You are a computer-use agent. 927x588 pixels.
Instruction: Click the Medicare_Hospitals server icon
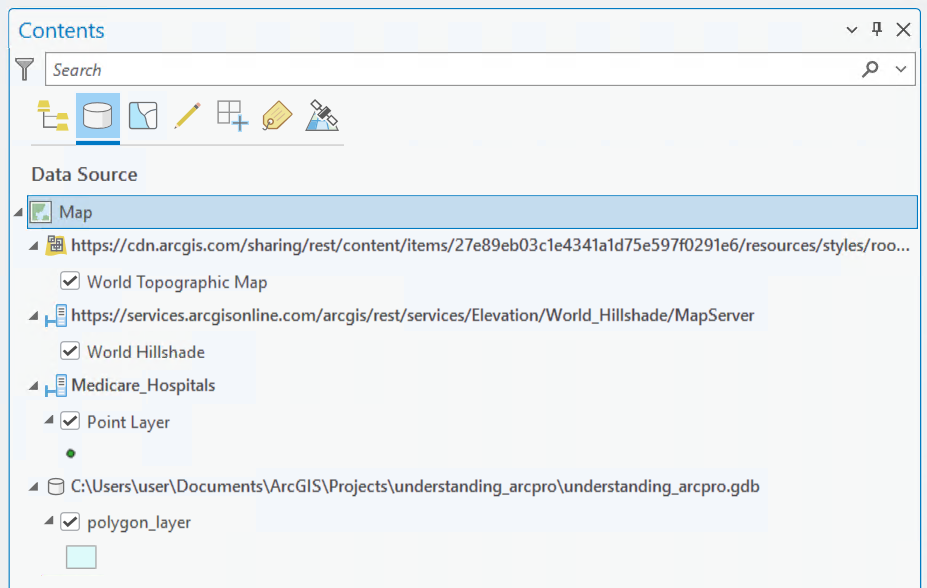click(x=56, y=385)
